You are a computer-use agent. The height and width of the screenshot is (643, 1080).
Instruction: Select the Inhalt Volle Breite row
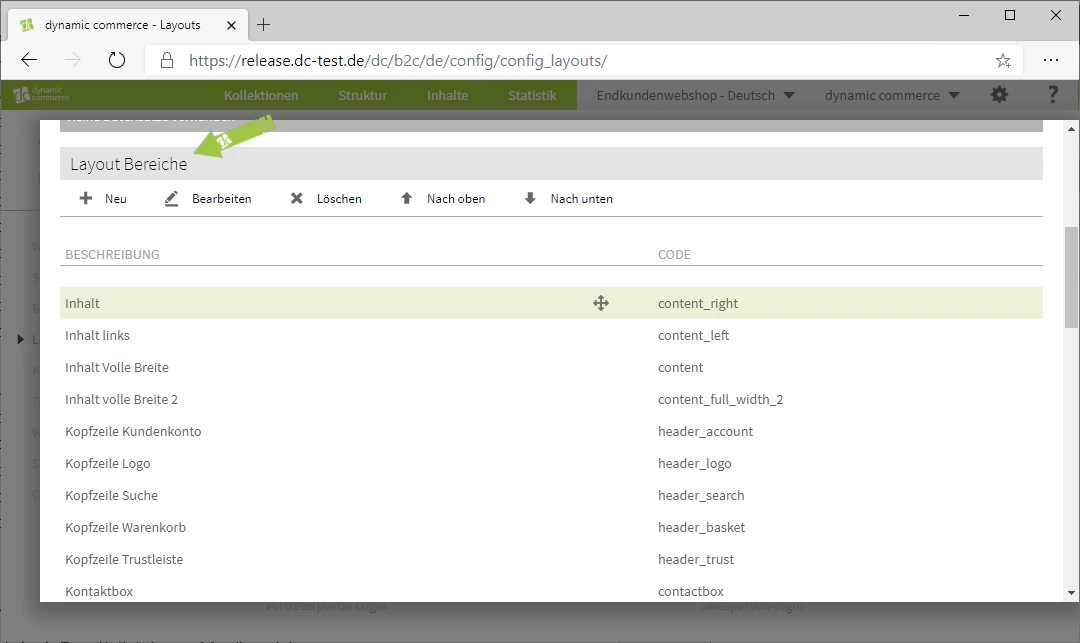pyautogui.click(x=551, y=367)
